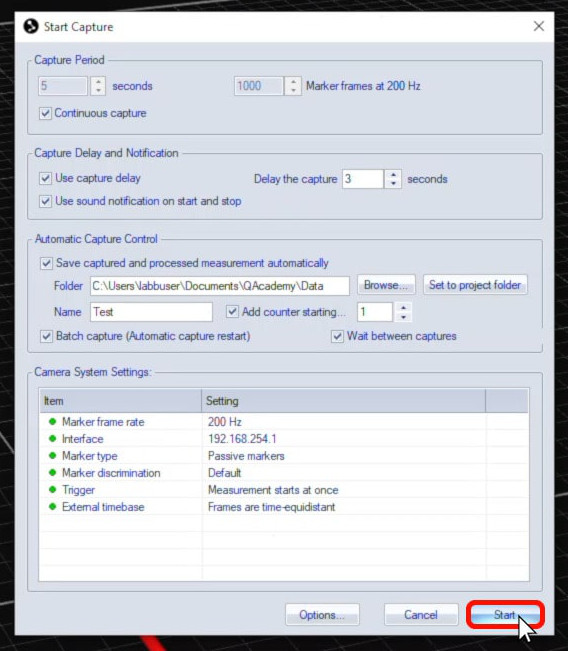Screen dimensions: 568x651
Task: Uncheck Add counter starting option
Action: [x=232, y=311]
